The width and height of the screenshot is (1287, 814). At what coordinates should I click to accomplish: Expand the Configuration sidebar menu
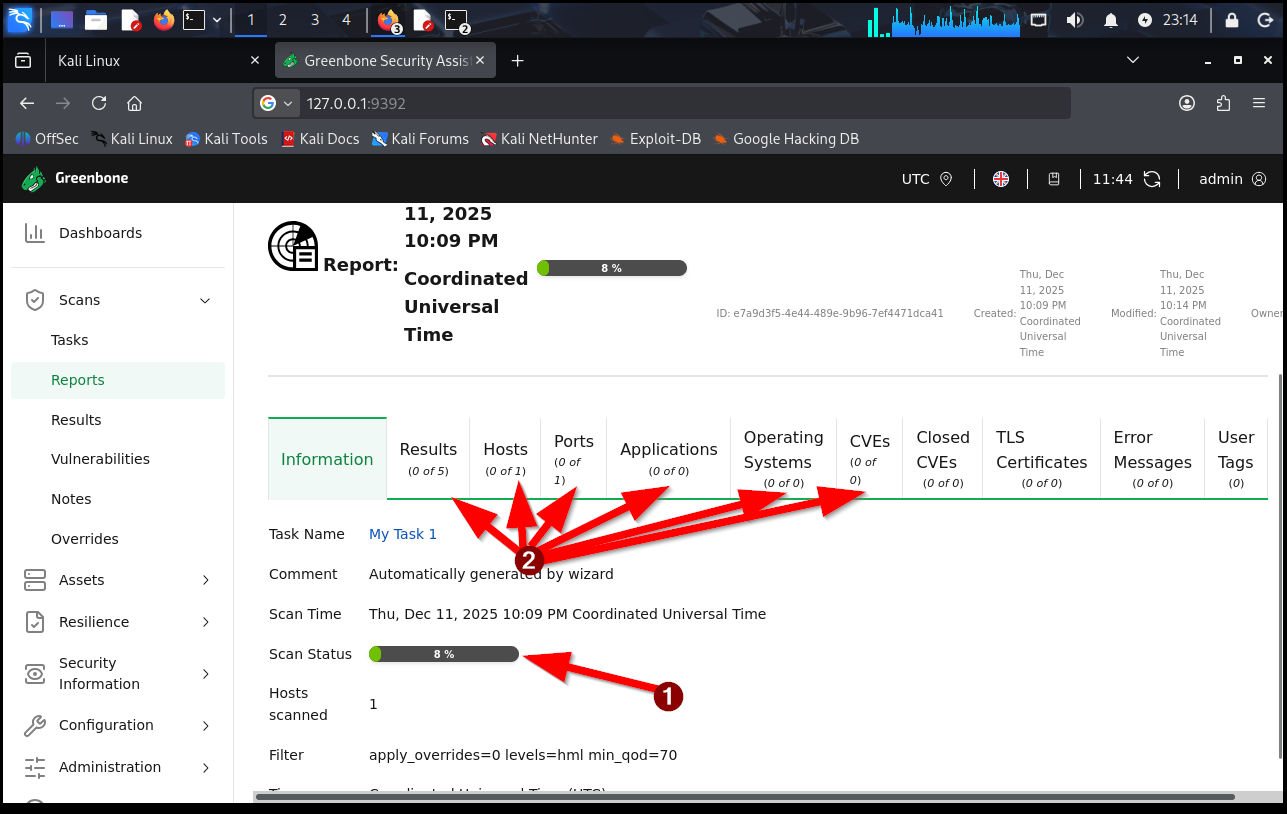click(206, 725)
